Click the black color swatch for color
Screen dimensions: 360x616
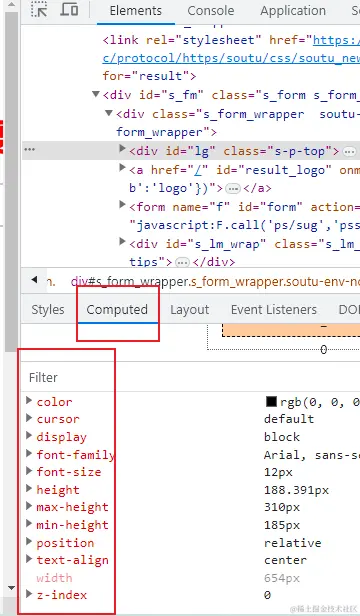point(271,402)
